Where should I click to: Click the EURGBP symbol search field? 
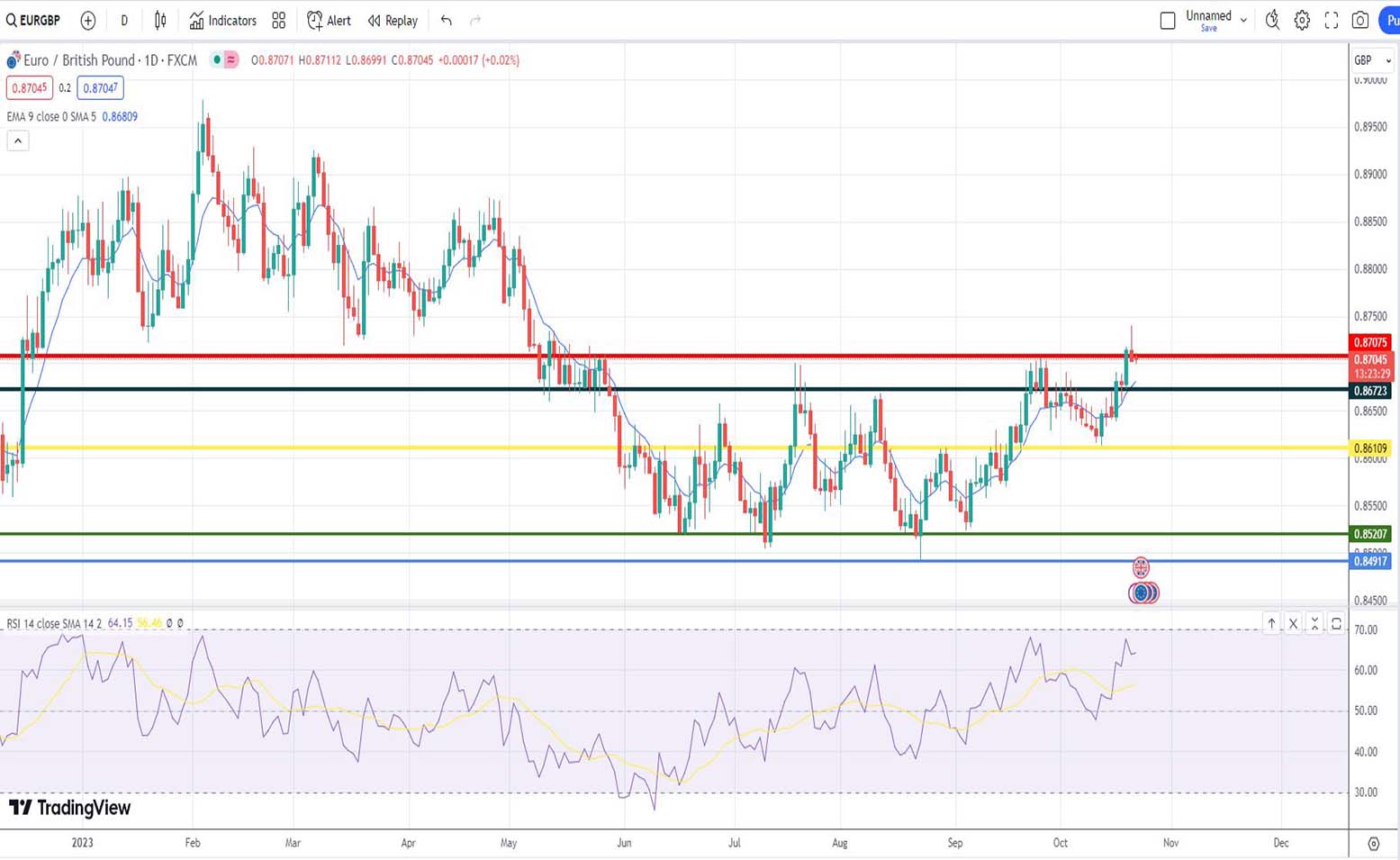34,20
